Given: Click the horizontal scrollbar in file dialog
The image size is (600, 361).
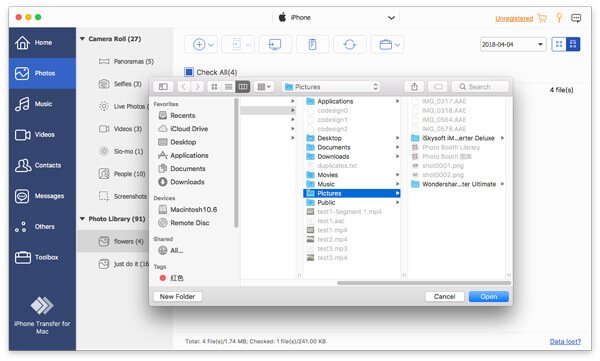Looking at the screenshot, I should (424, 283).
